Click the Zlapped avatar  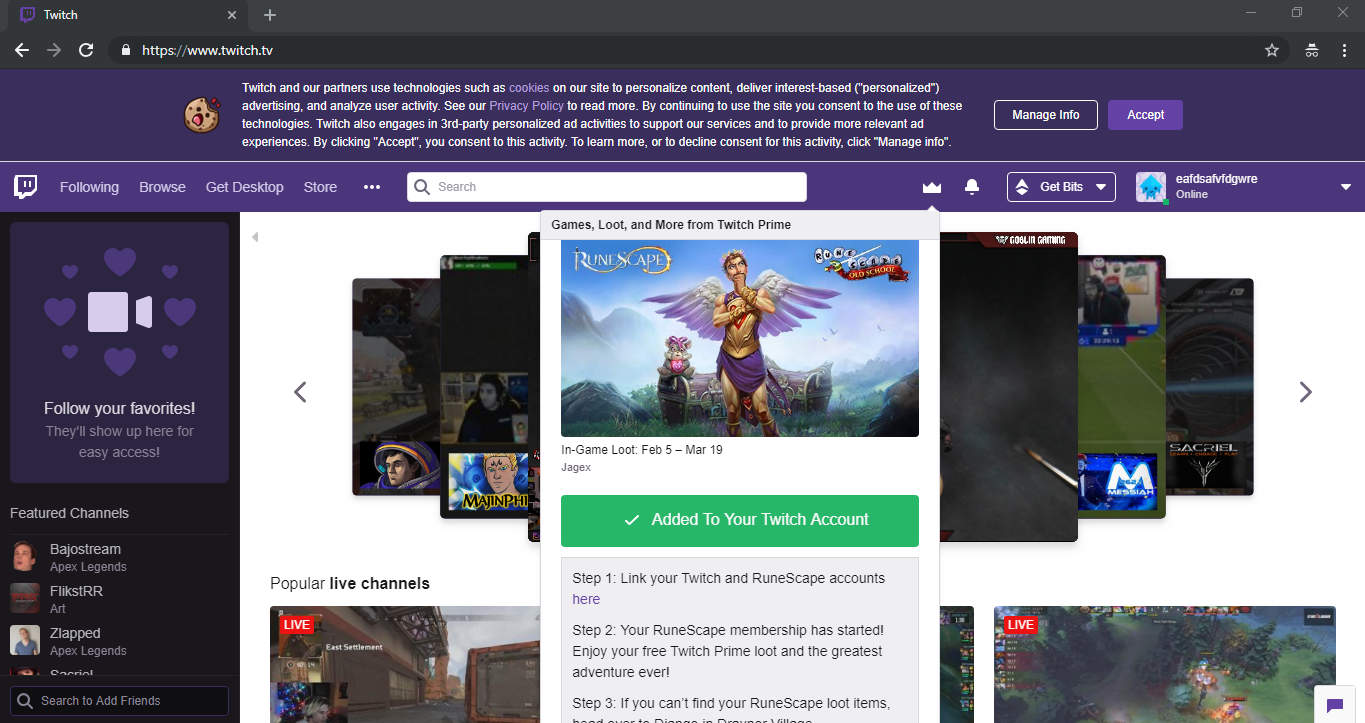[x=25, y=640]
